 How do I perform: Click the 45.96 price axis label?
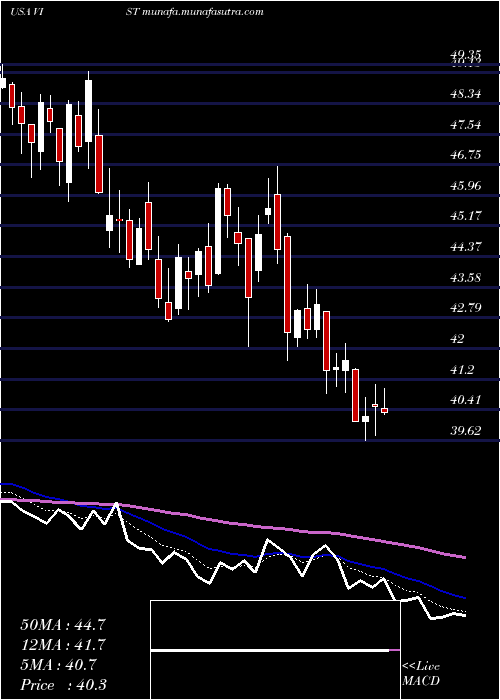[x=467, y=185]
